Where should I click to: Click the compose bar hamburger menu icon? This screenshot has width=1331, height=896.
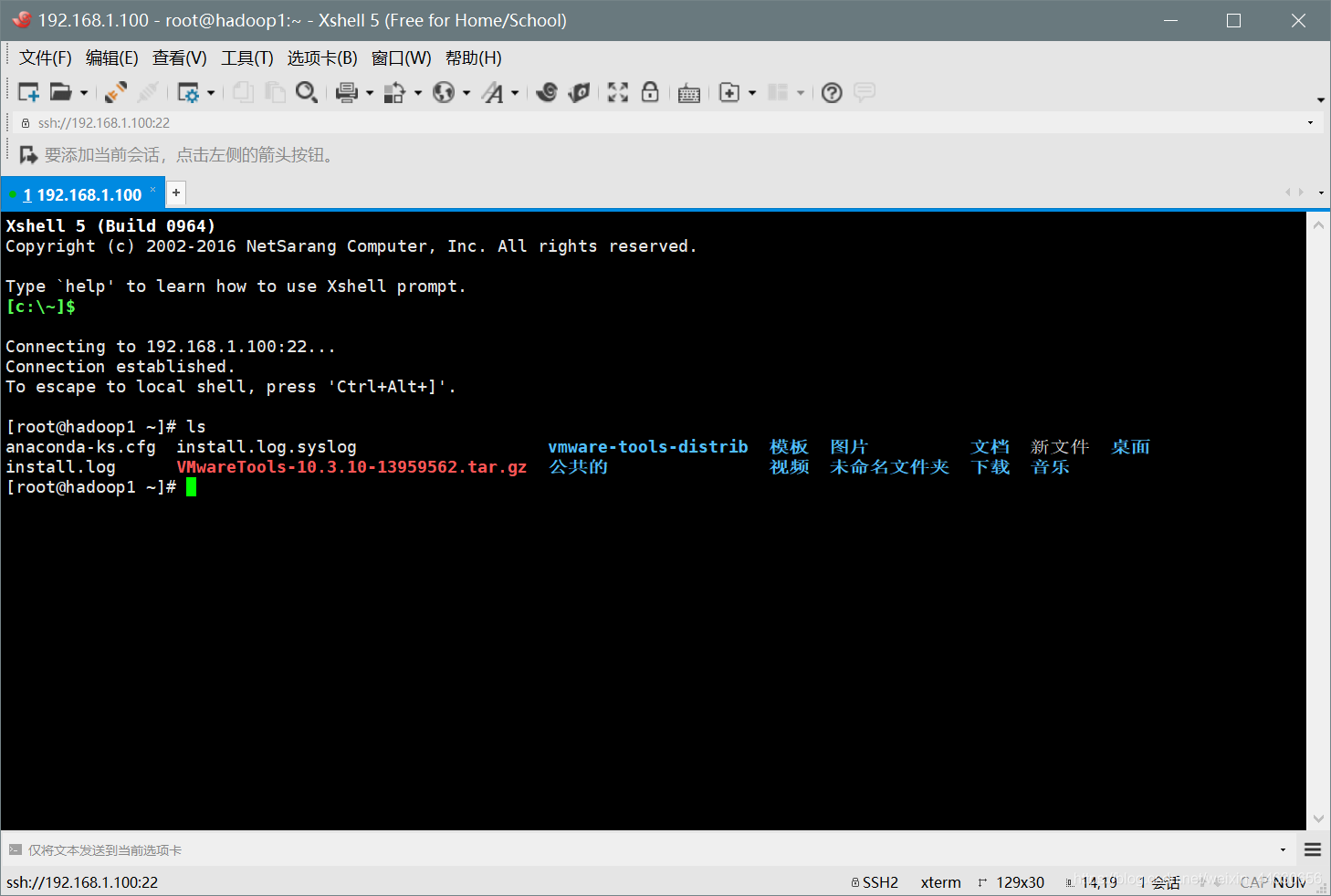[x=1313, y=849]
